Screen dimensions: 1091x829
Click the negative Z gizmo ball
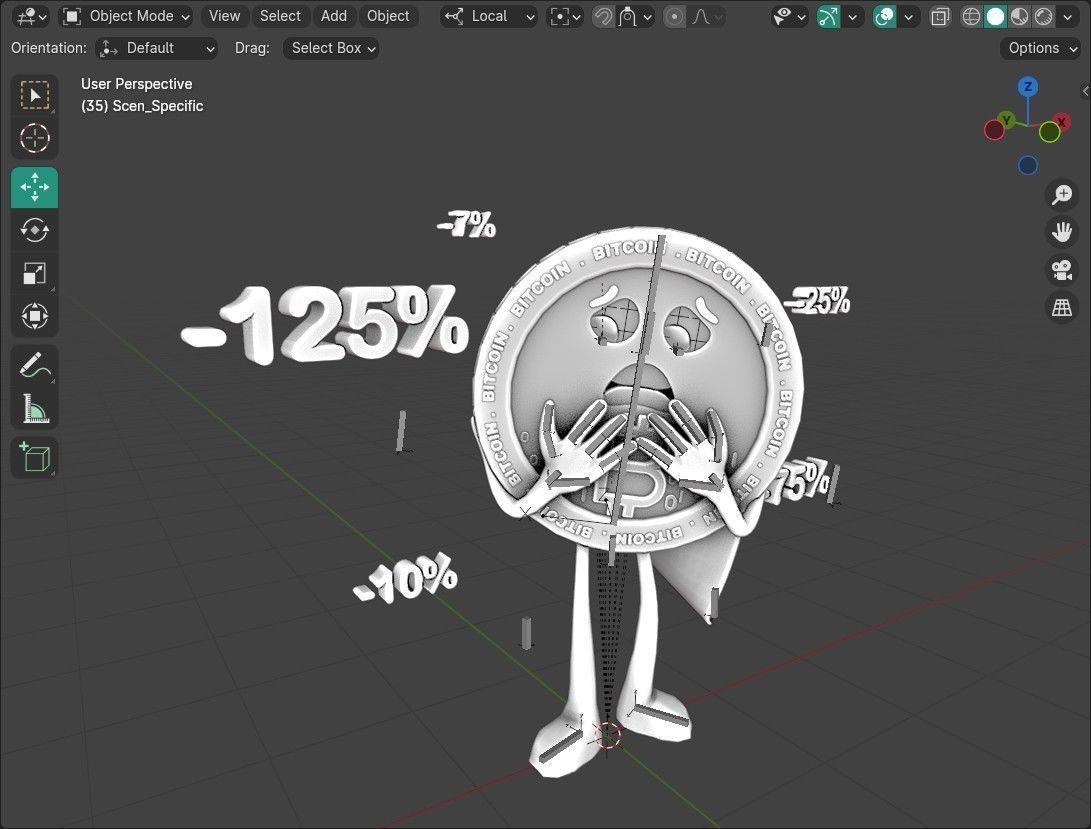point(1028,166)
